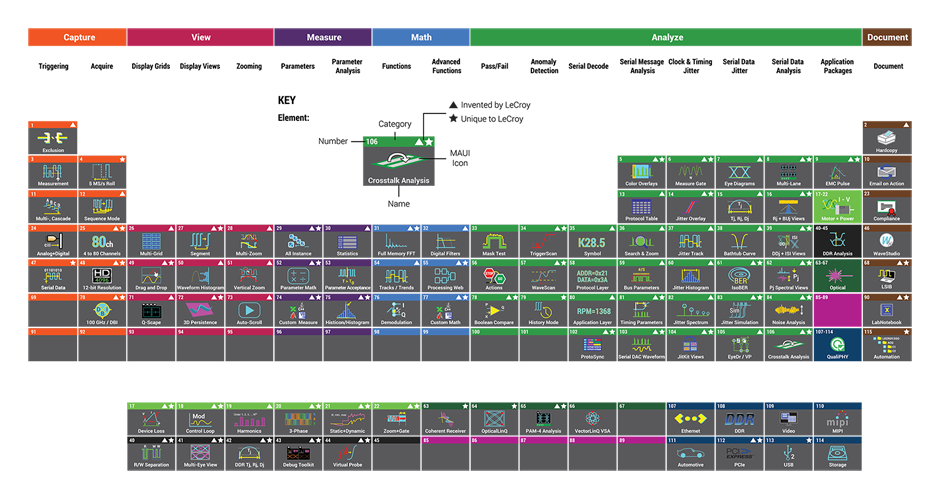This screenshot has height=499, width=940.
Task: Click the Exclusion trigger element icon
Action: 53,138
